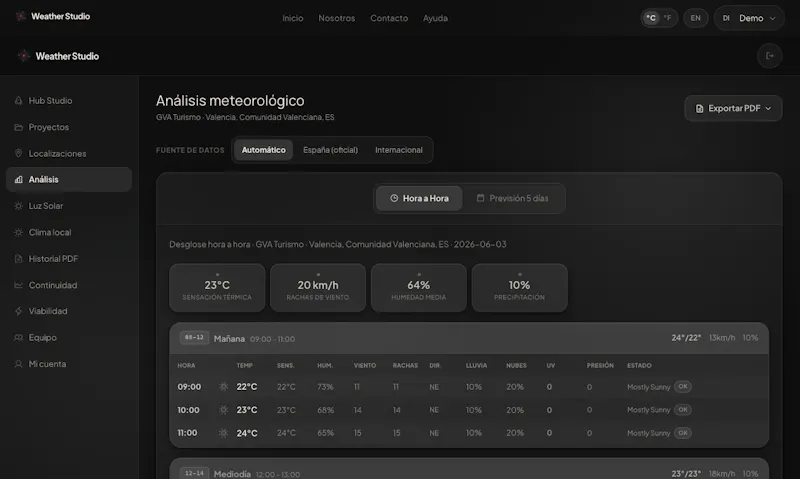This screenshot has height=479, width=800.
Task: Open Continuidad sidebar item
Action: (69, 285)
